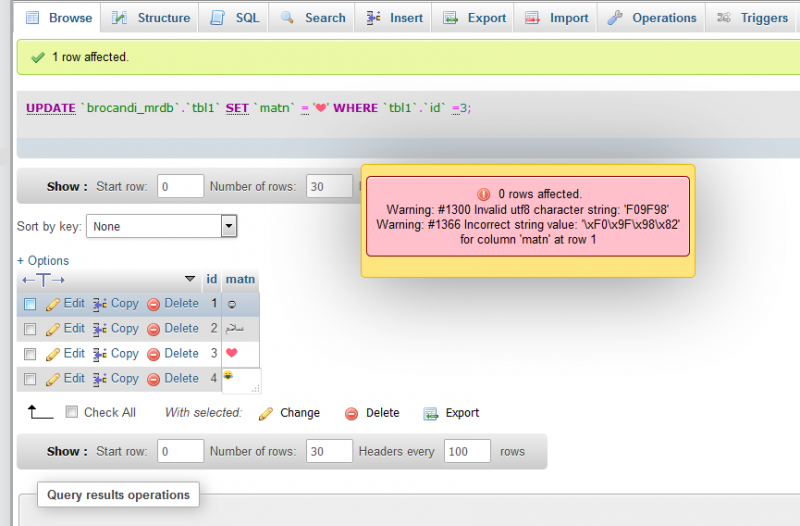Click the red Delete icon beside With selected
This screenshot has height=526, width=800.
click(x=351, y=413)
